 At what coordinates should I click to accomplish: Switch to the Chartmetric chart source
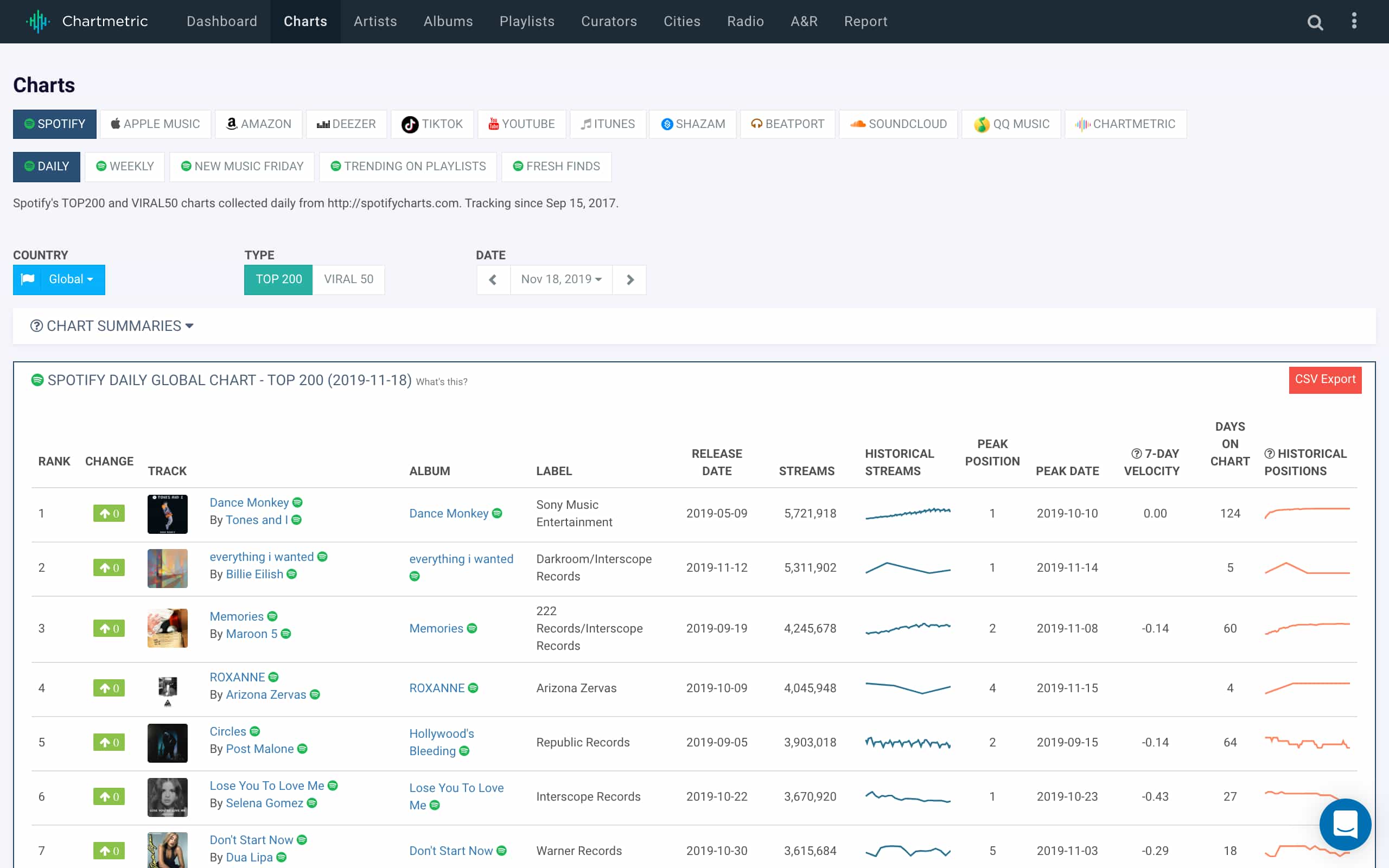click(x=1125, y=124)
